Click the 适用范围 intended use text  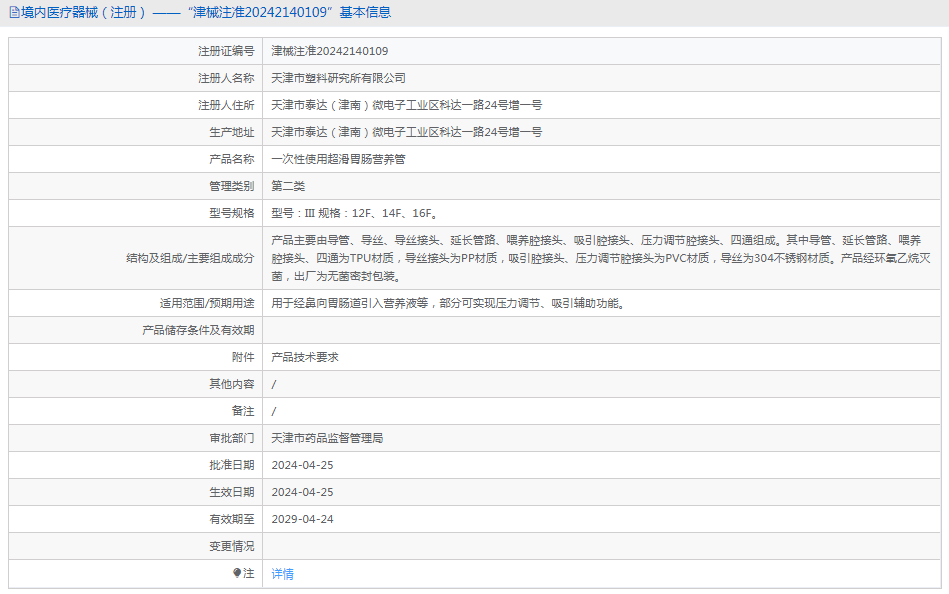tap(448, 303)
